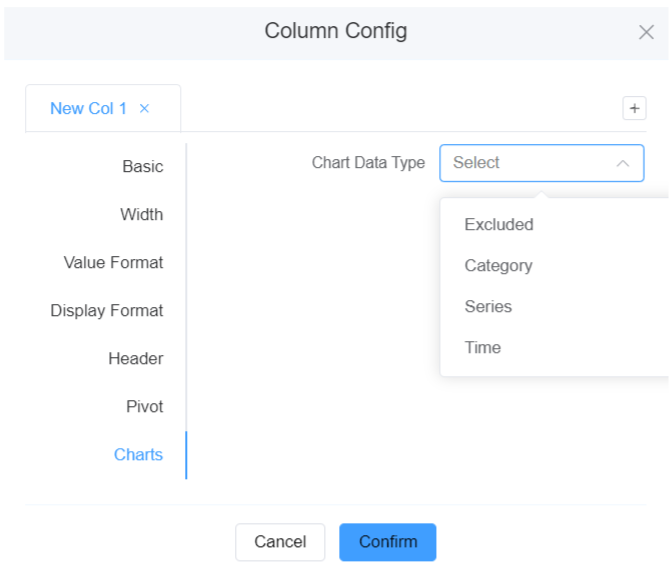
Task: Remove the New Col 1 tab
Action: [x=144, y=108]
